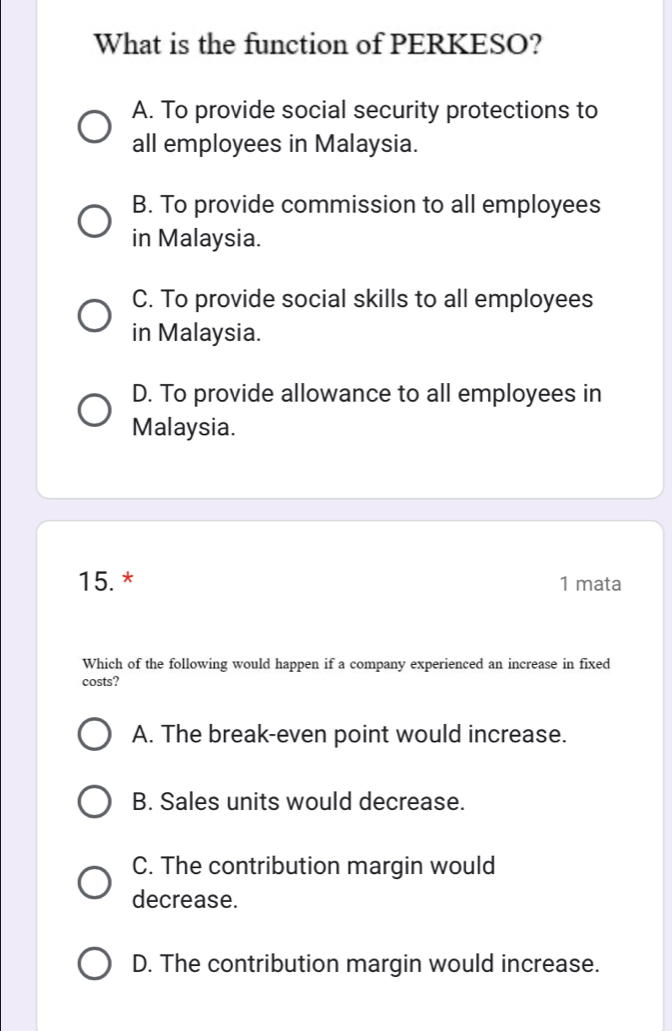672x1031 pixels.
Task: Click the text 'C. To provide social skills'
Action: click(362, 299)
